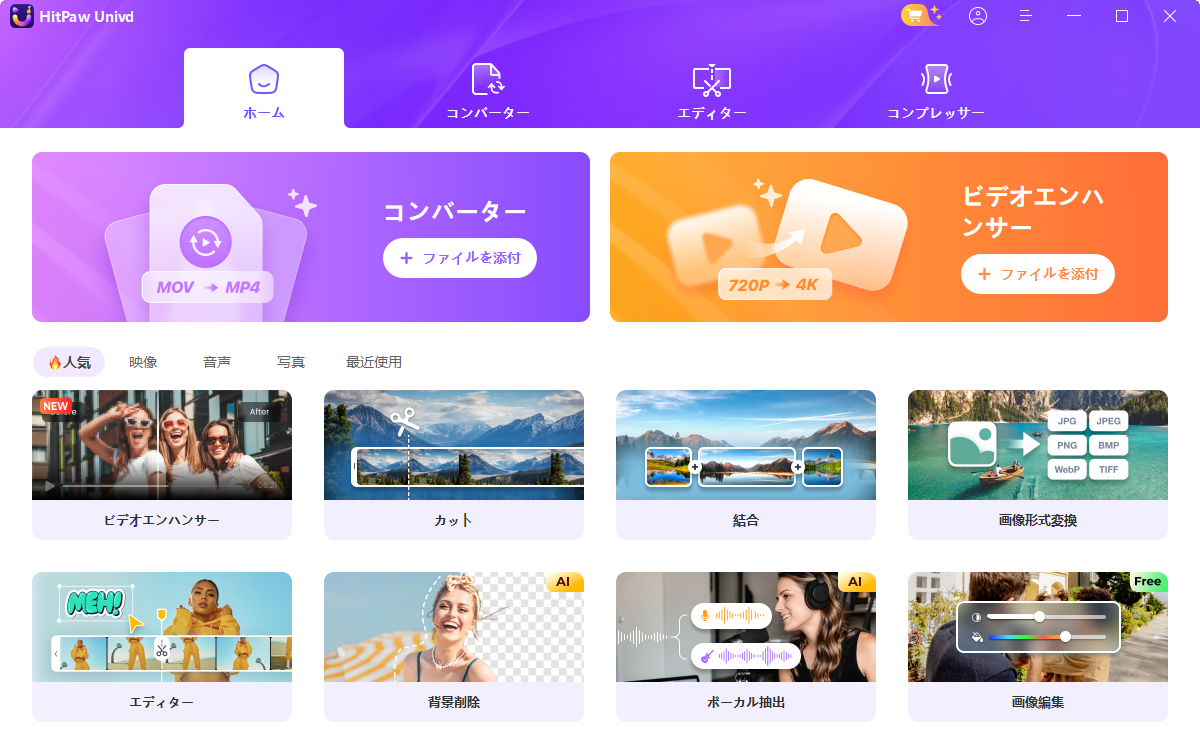Show the 最近使用 category tab
Image resolution: width=1200 pixels, height=740 pixels.
(x=374, y=362)
